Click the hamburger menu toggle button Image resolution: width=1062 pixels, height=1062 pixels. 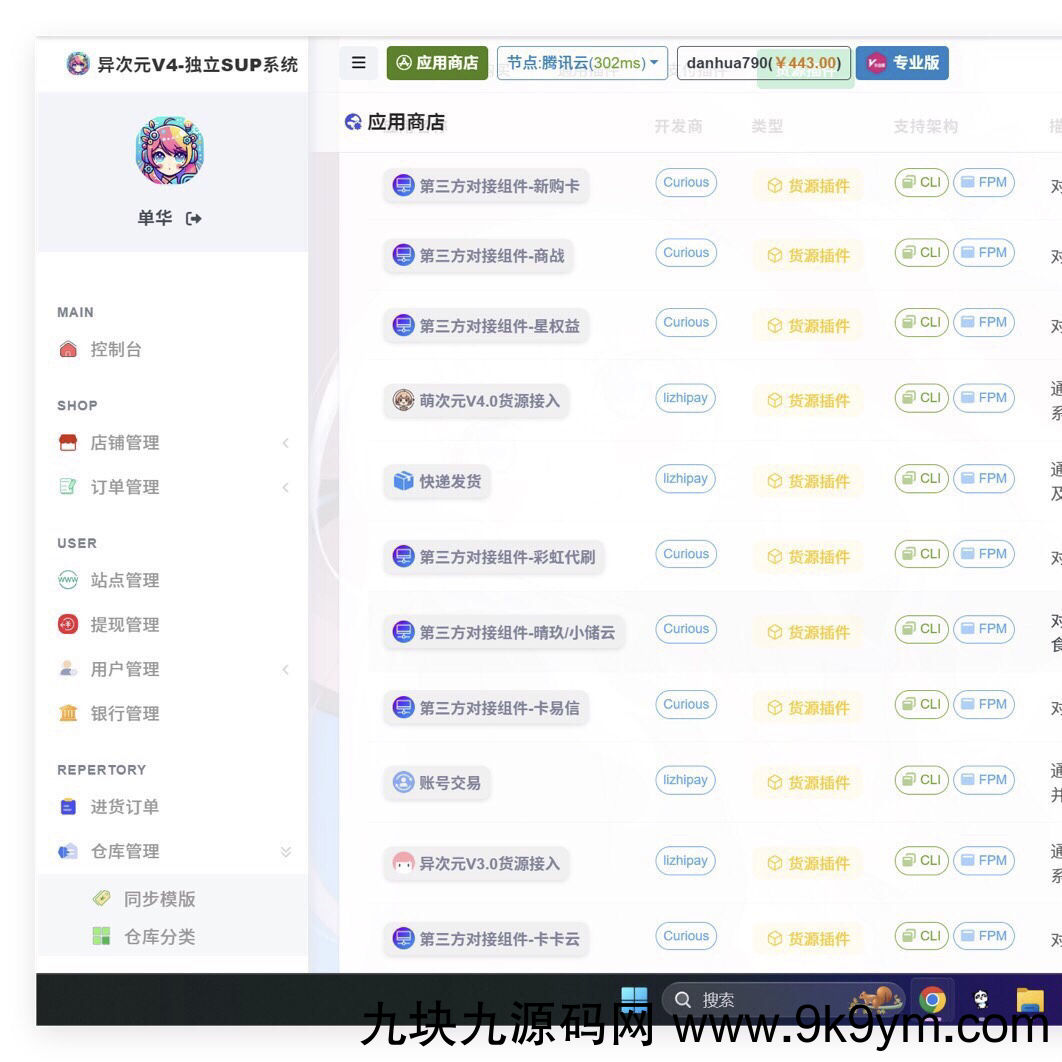(x=358, y=63)
